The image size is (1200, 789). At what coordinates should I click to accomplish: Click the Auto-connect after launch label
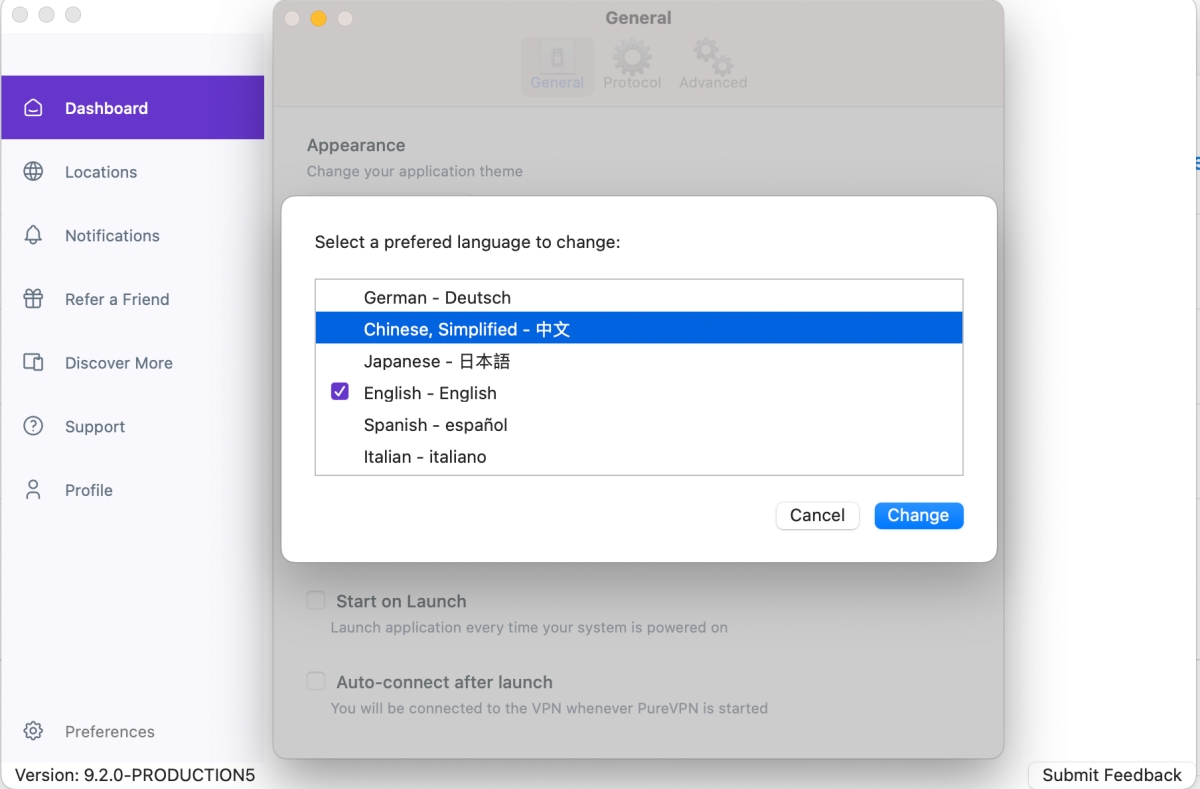444,682
